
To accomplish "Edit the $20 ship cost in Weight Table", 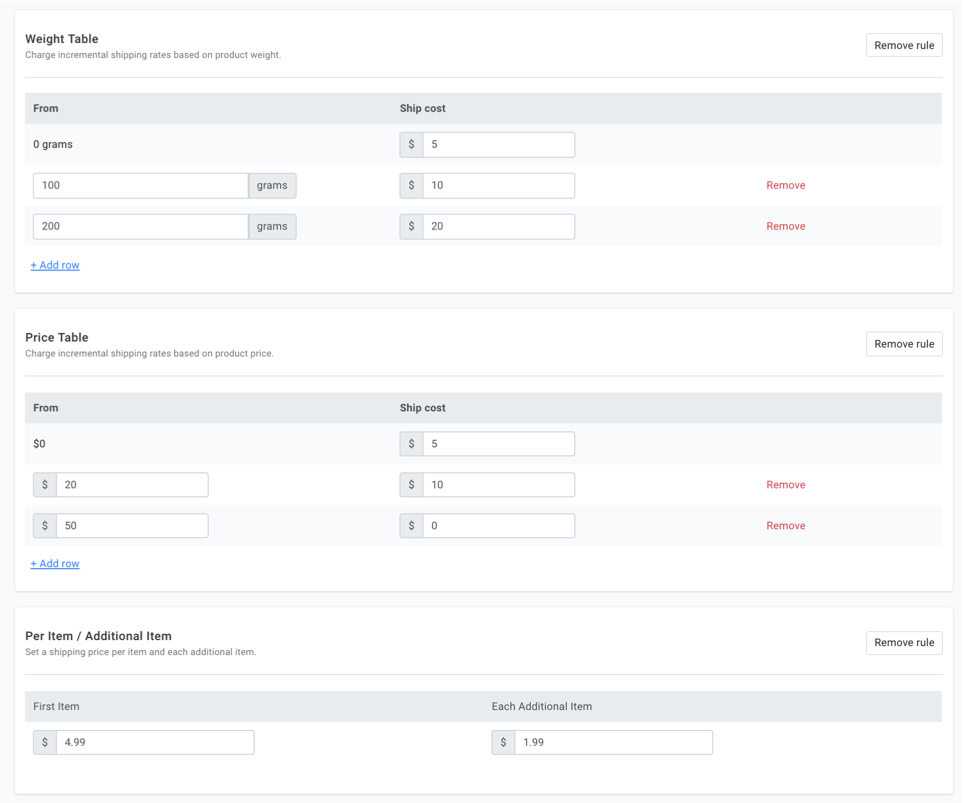I will click(x=499, y=227).
